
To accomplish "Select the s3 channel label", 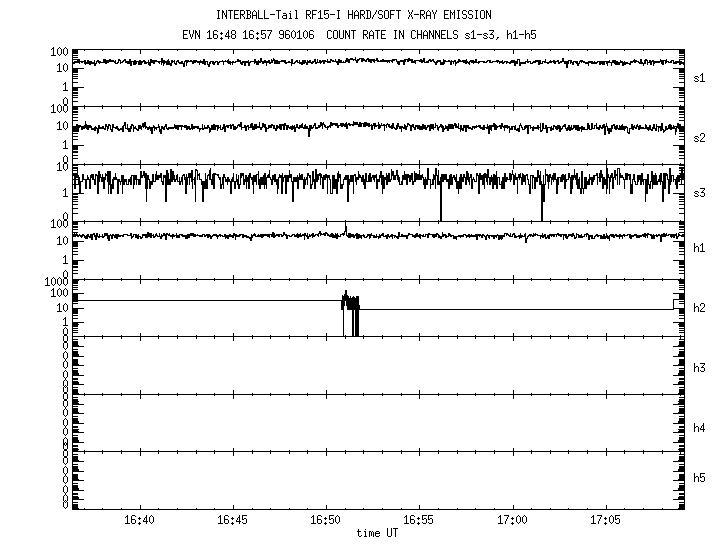I will [700, 193].
